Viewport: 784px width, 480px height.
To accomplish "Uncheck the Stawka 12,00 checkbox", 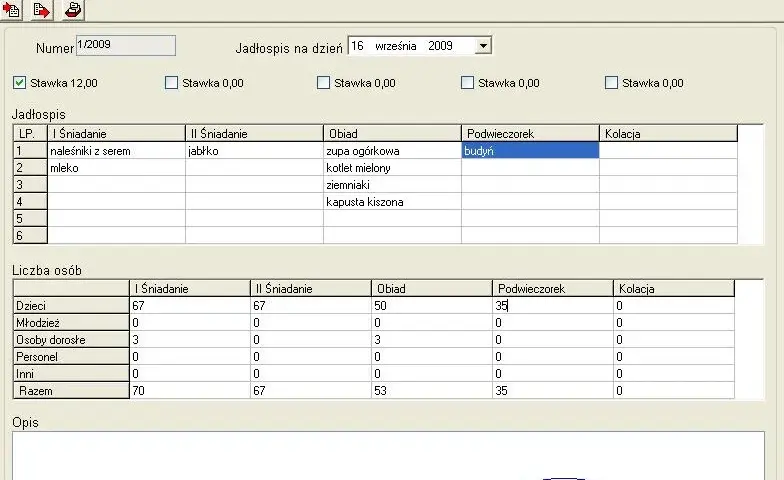I will coord(20,83).
